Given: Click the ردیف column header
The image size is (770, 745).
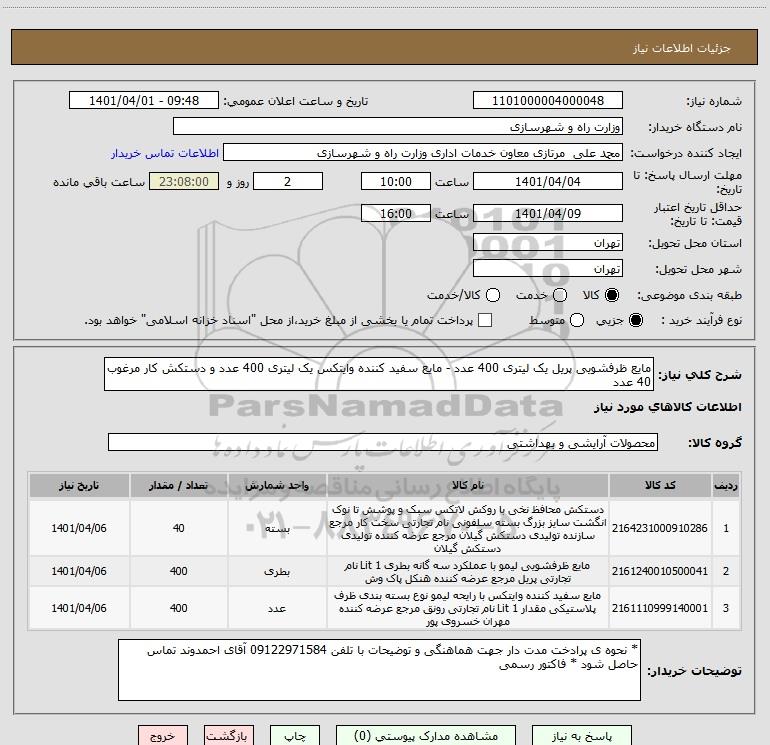Looking at the screenshot, I should click(x=726, y=485).
